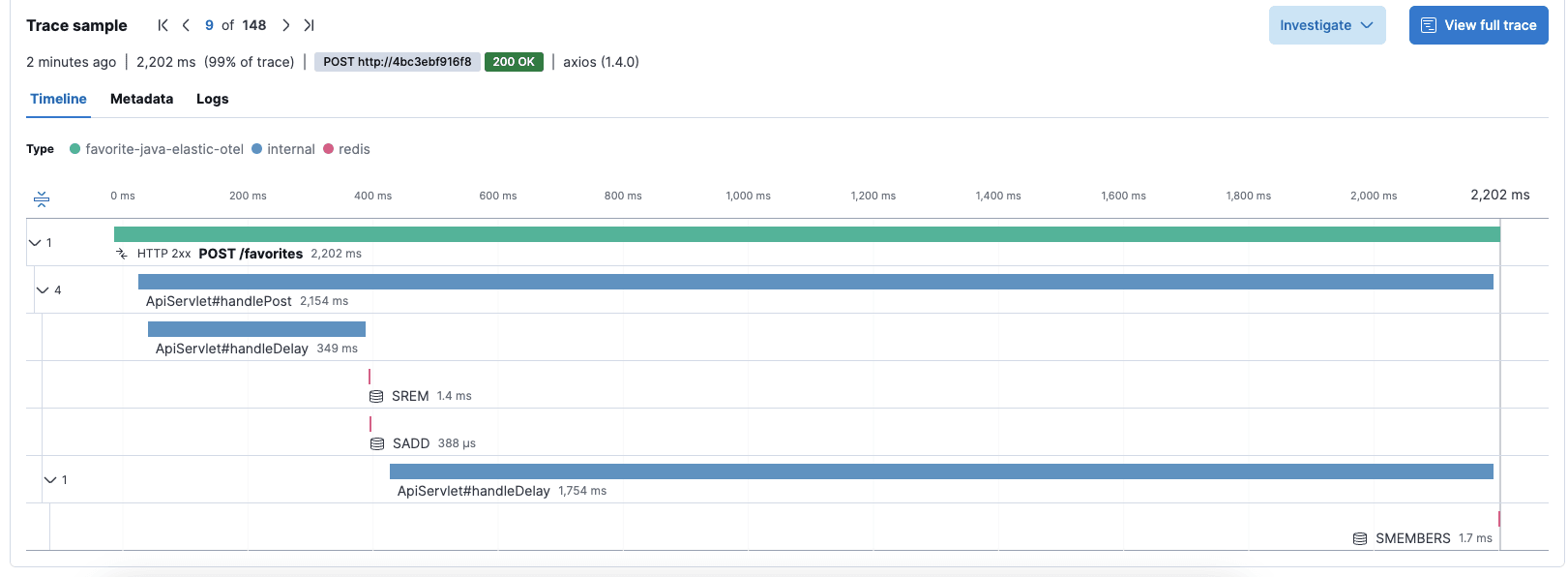
Task: Switch to the Metadata tab
Action: click(x=141, y=99)
